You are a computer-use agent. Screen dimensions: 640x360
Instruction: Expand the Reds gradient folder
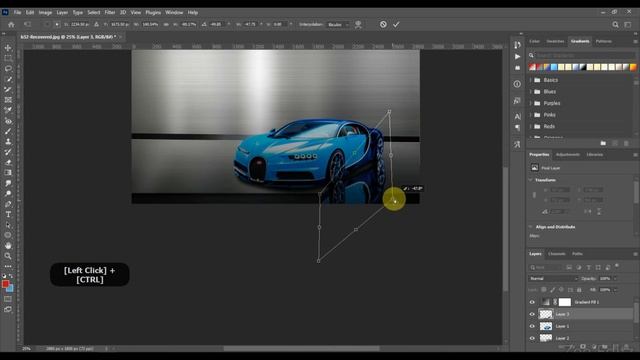tap(531, 127)
